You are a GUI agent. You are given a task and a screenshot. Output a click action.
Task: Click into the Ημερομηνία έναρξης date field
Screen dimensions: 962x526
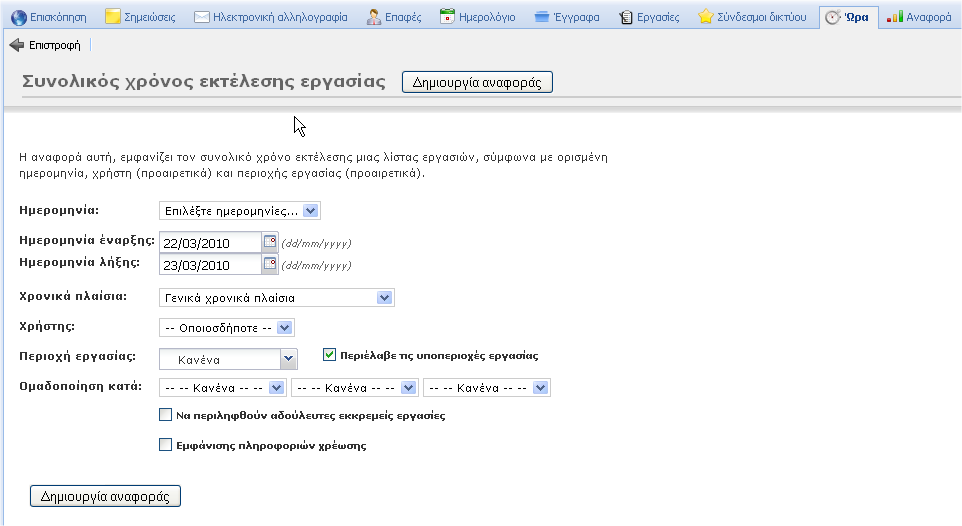[x=209, y=243]
